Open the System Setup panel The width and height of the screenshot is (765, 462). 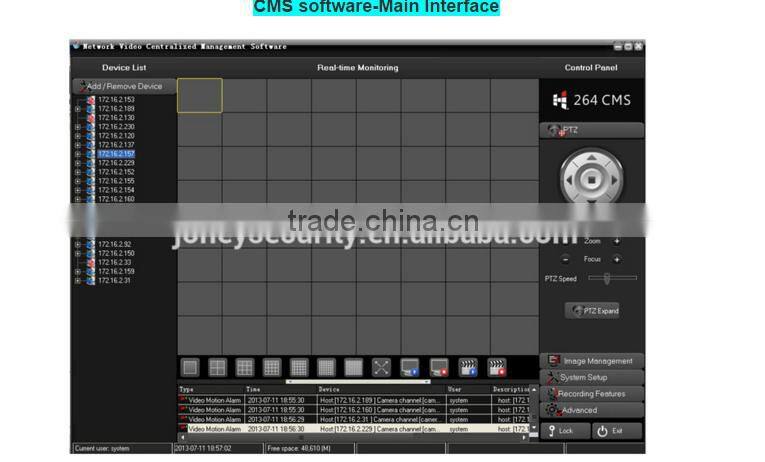[x=592, y=378]
